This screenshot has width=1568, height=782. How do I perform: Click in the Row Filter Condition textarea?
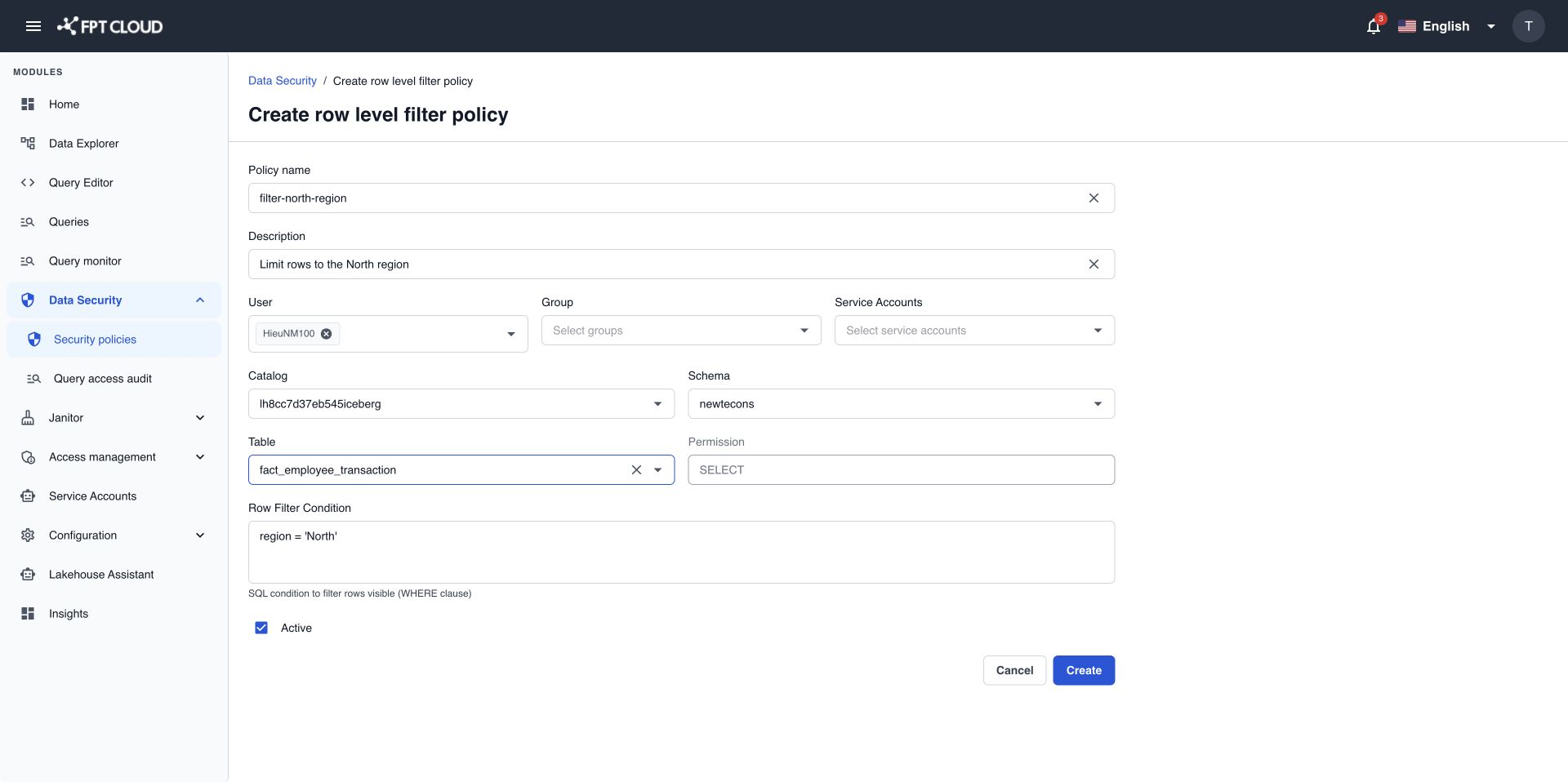point(681,553)
